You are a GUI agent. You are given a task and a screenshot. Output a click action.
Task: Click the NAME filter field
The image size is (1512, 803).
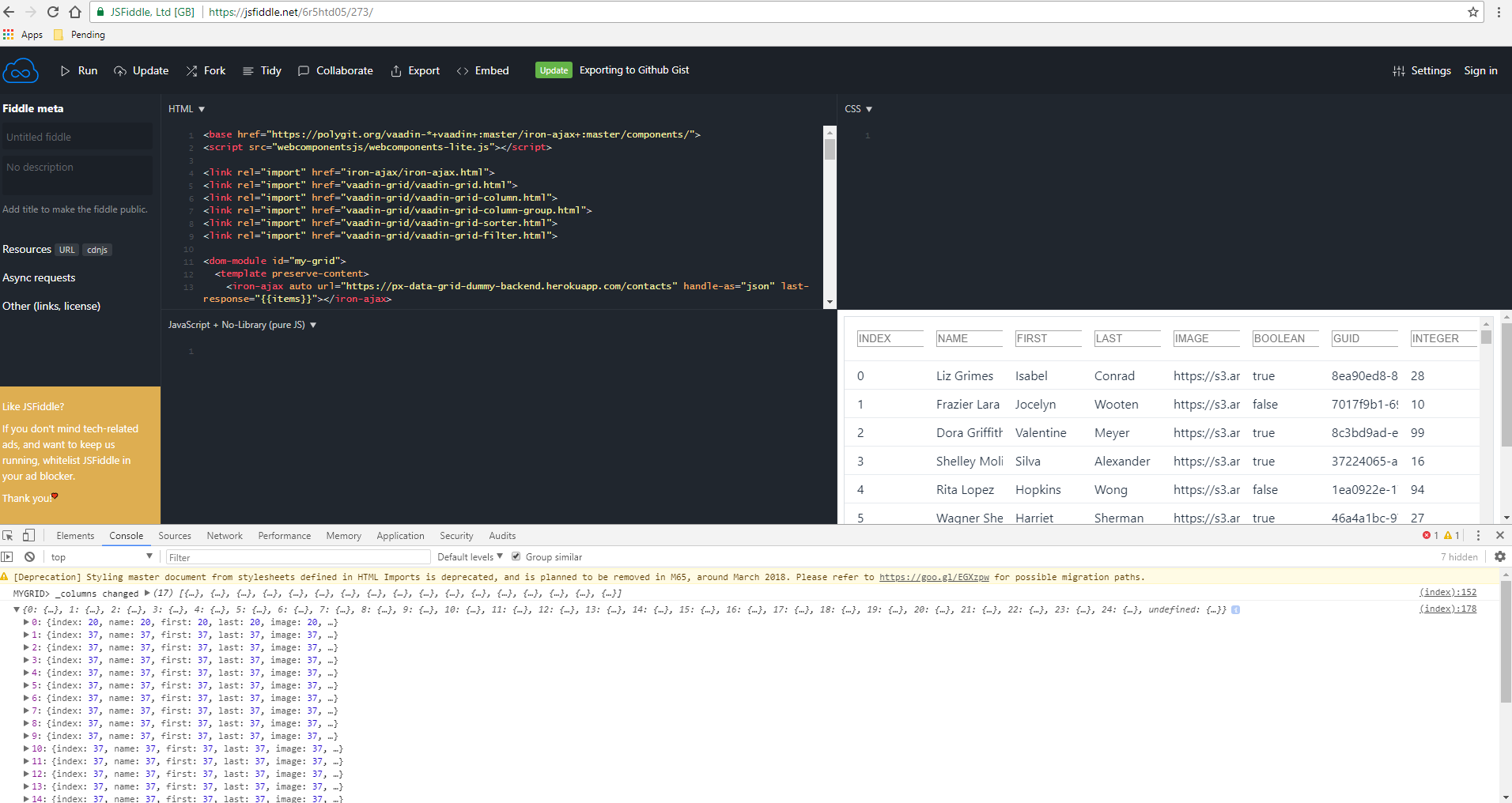point(970,338)
